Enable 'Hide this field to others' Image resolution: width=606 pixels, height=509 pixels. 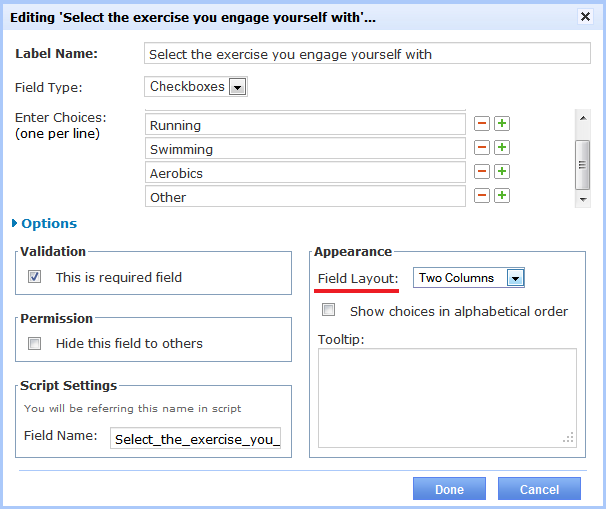35,343
